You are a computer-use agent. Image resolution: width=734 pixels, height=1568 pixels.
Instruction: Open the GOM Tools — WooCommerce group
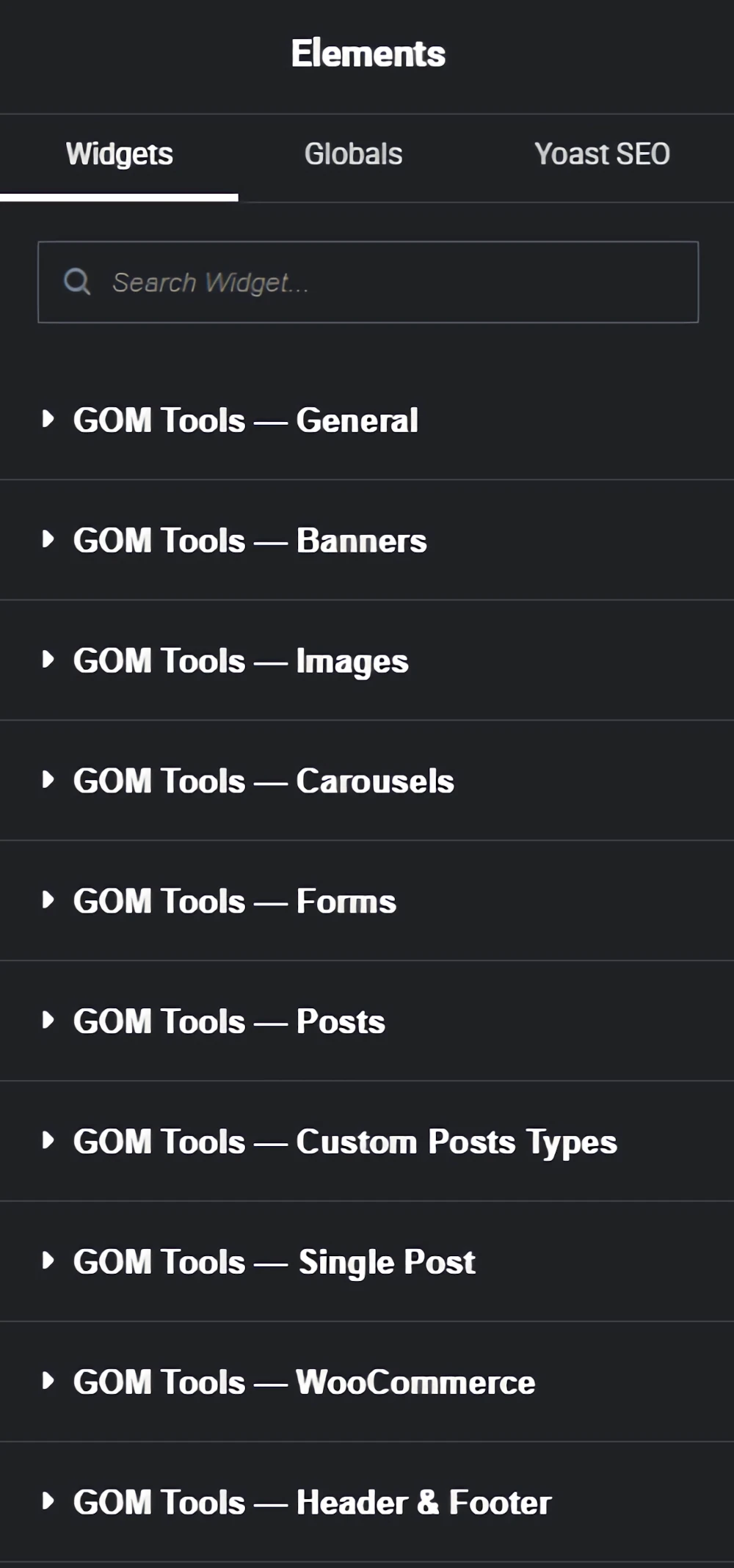[303, 1382]
